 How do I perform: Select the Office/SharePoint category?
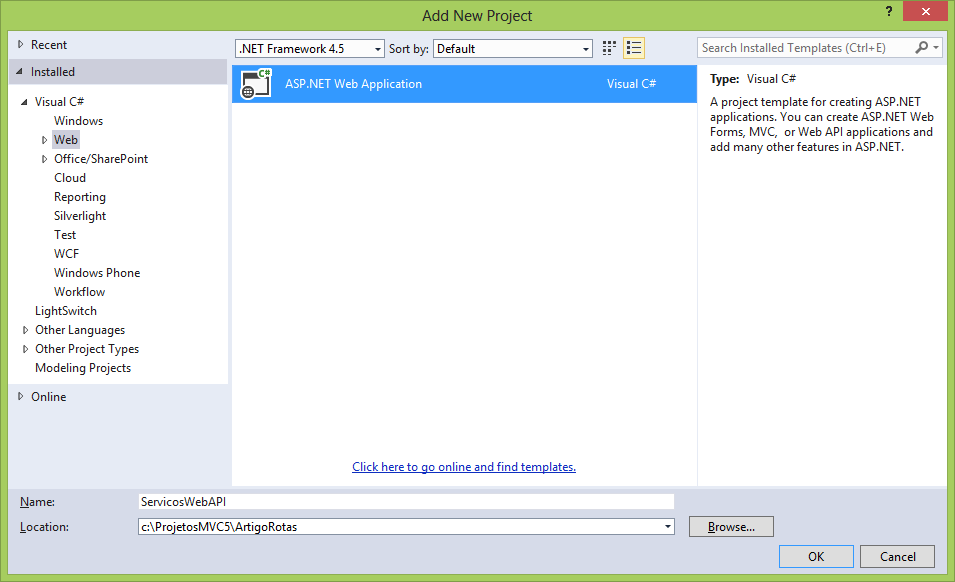(x=101, y=159)
